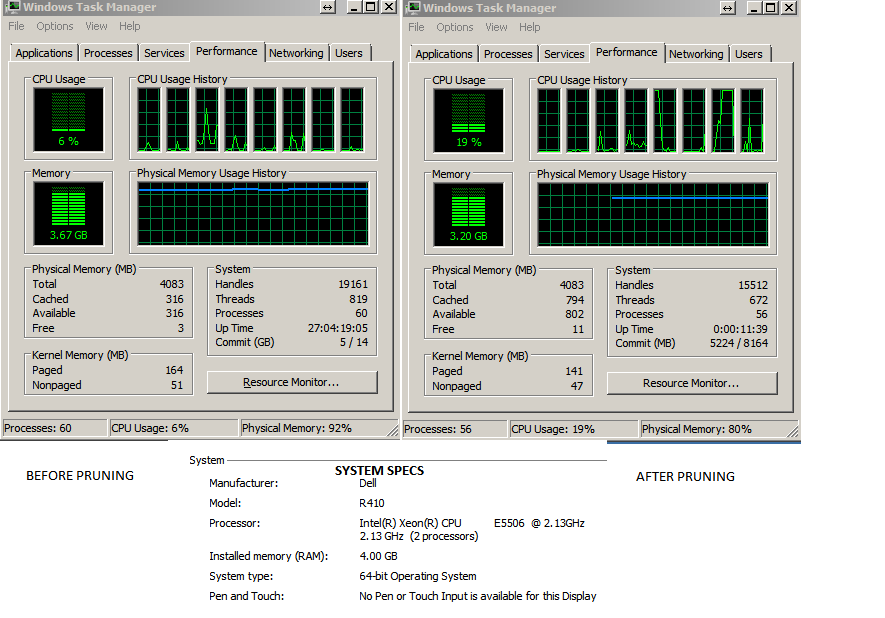The image size is (885, 618).
Task: Click Up Time value 27:04:19:05
Action: (338, 328)
